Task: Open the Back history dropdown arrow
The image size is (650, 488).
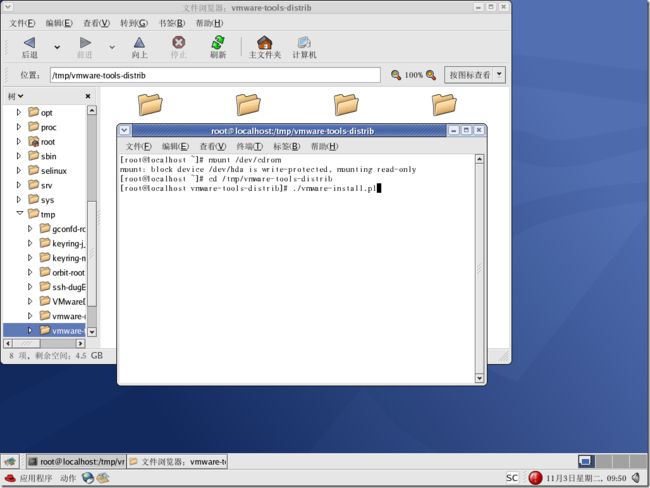Action: click(57, 47)
